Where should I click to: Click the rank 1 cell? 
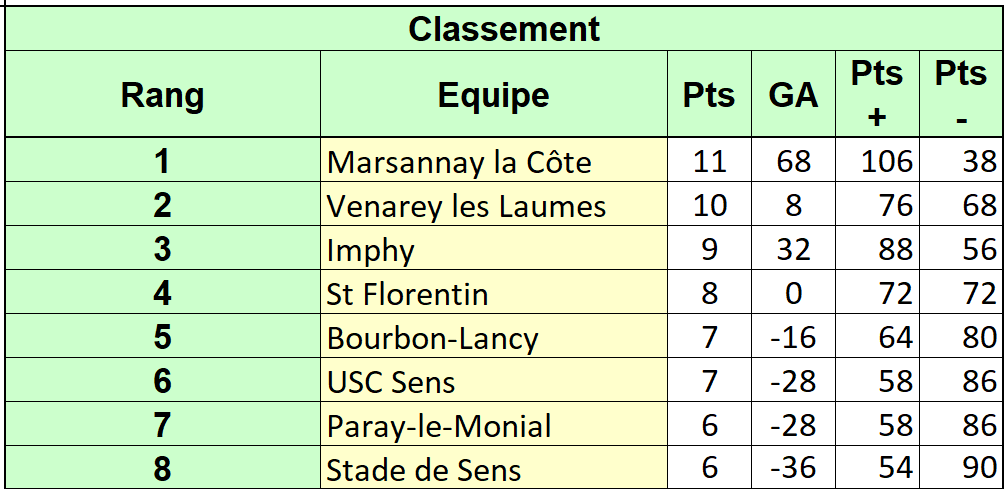(163, 160)
